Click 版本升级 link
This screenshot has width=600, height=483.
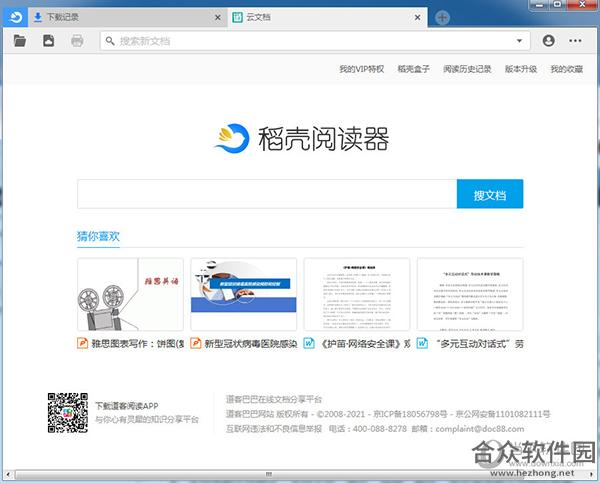(x=521, y=69)
